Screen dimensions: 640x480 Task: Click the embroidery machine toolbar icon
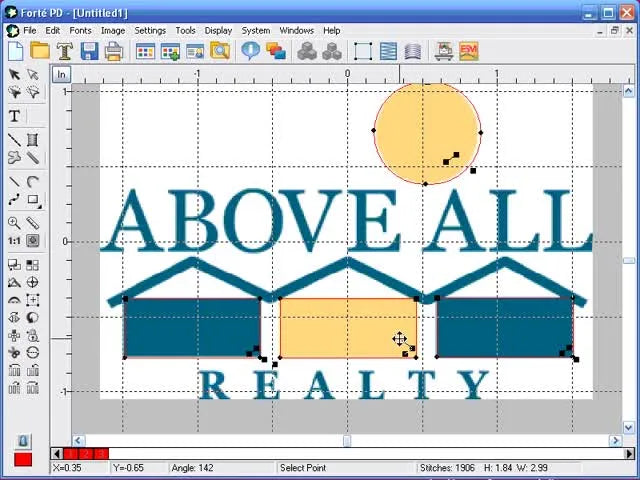444,51
